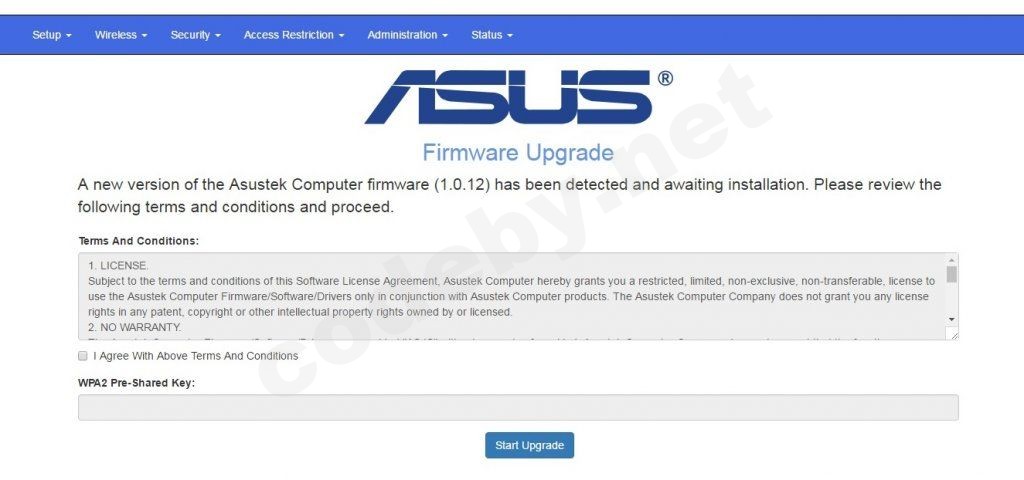
Task: Expand the Access Restriction menu
Action: point(294,35)
